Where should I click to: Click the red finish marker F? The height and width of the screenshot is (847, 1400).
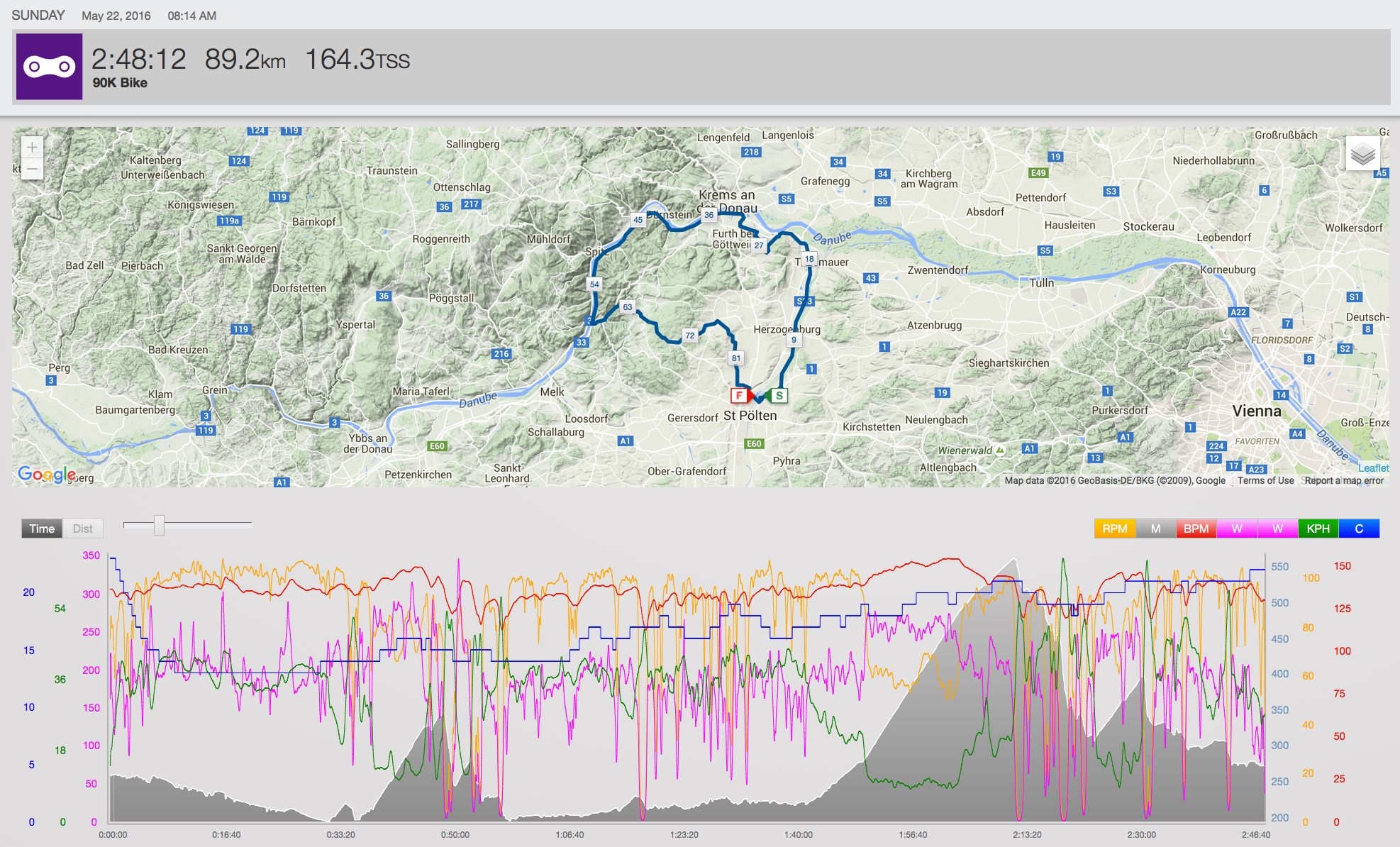click(x=739, y=396)
